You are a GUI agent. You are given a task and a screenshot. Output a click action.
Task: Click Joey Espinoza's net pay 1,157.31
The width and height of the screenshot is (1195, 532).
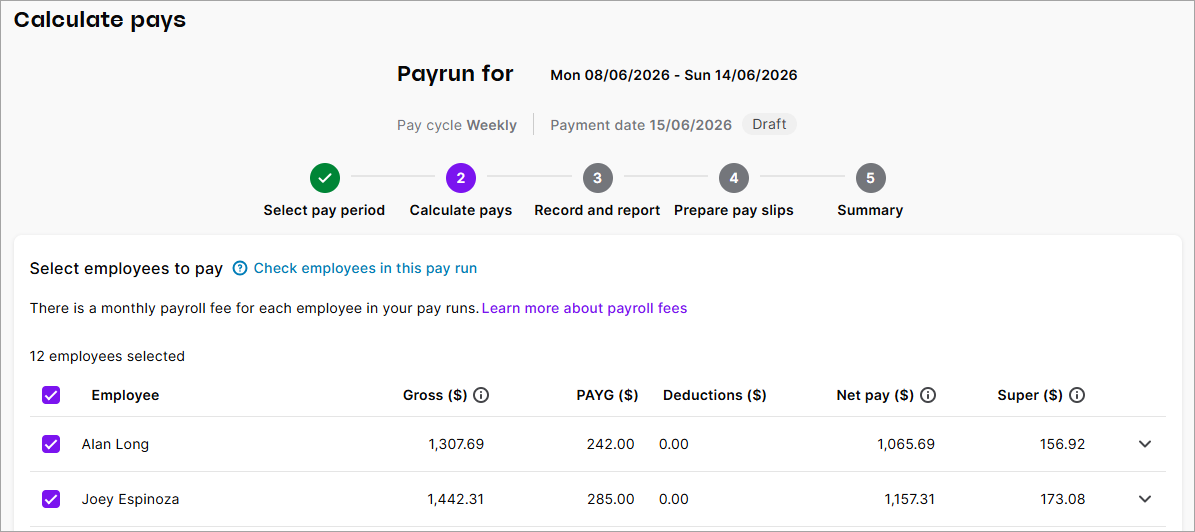[x=910, y=499]
